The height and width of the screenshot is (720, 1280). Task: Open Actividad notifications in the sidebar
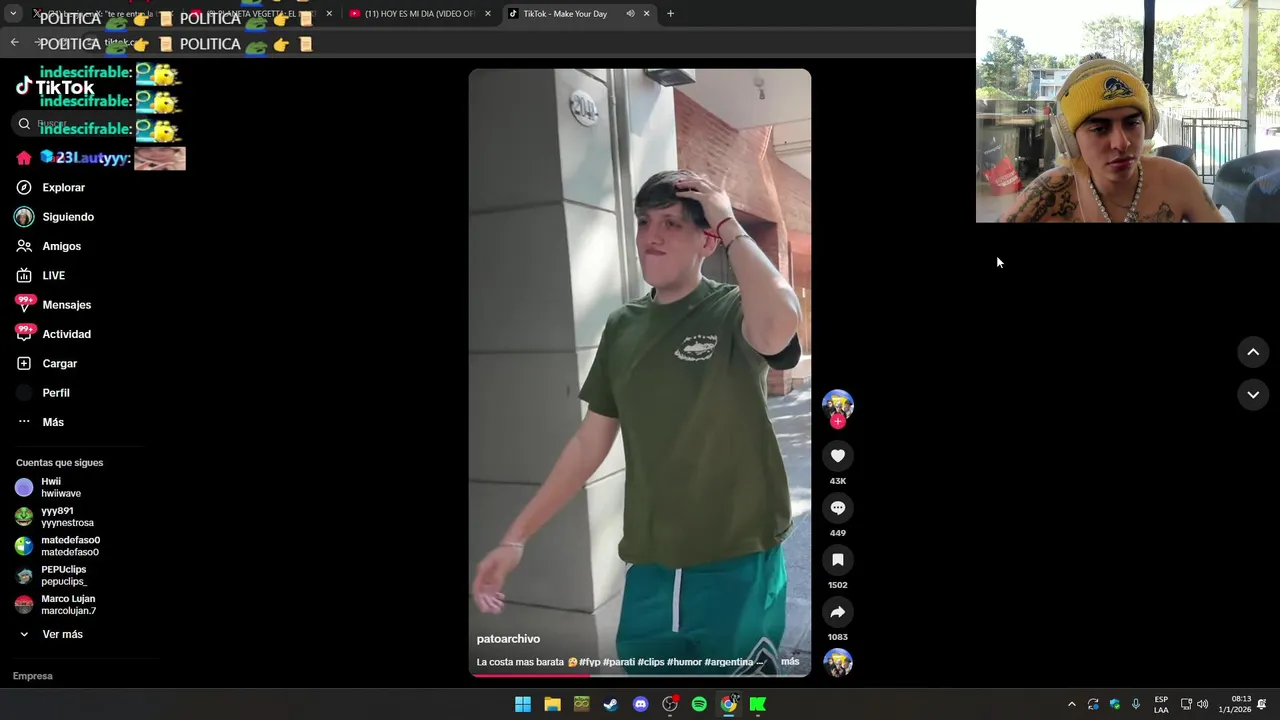66,334
